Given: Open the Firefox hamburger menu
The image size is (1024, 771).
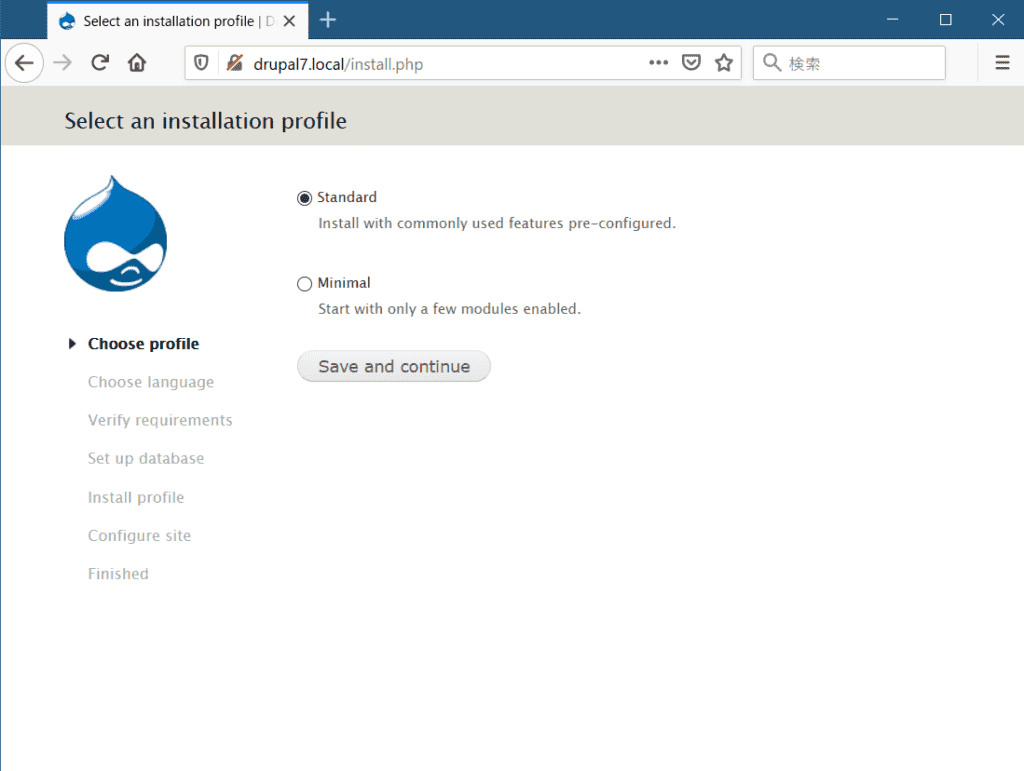Looking at the screenshot, I should (1002, 63).
